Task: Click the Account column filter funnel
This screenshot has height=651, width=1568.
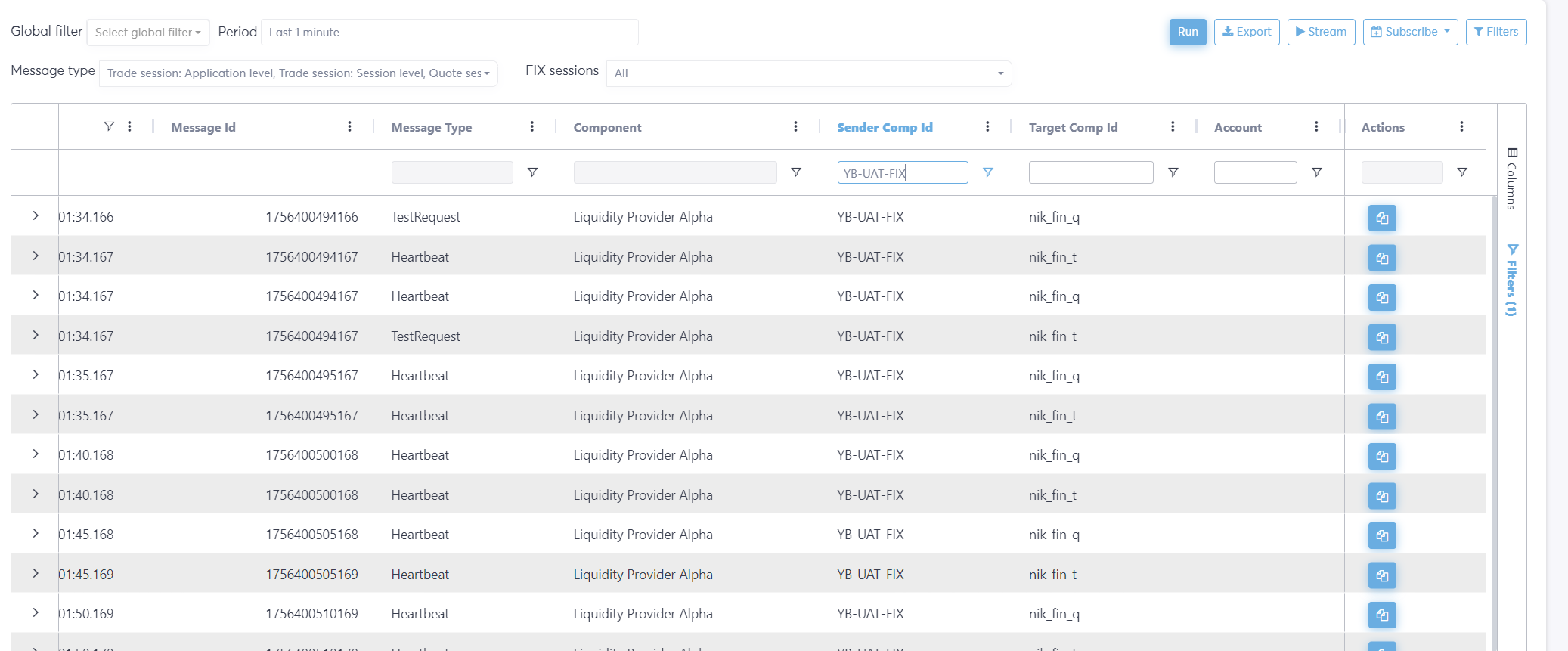Action: (1316, 172)
